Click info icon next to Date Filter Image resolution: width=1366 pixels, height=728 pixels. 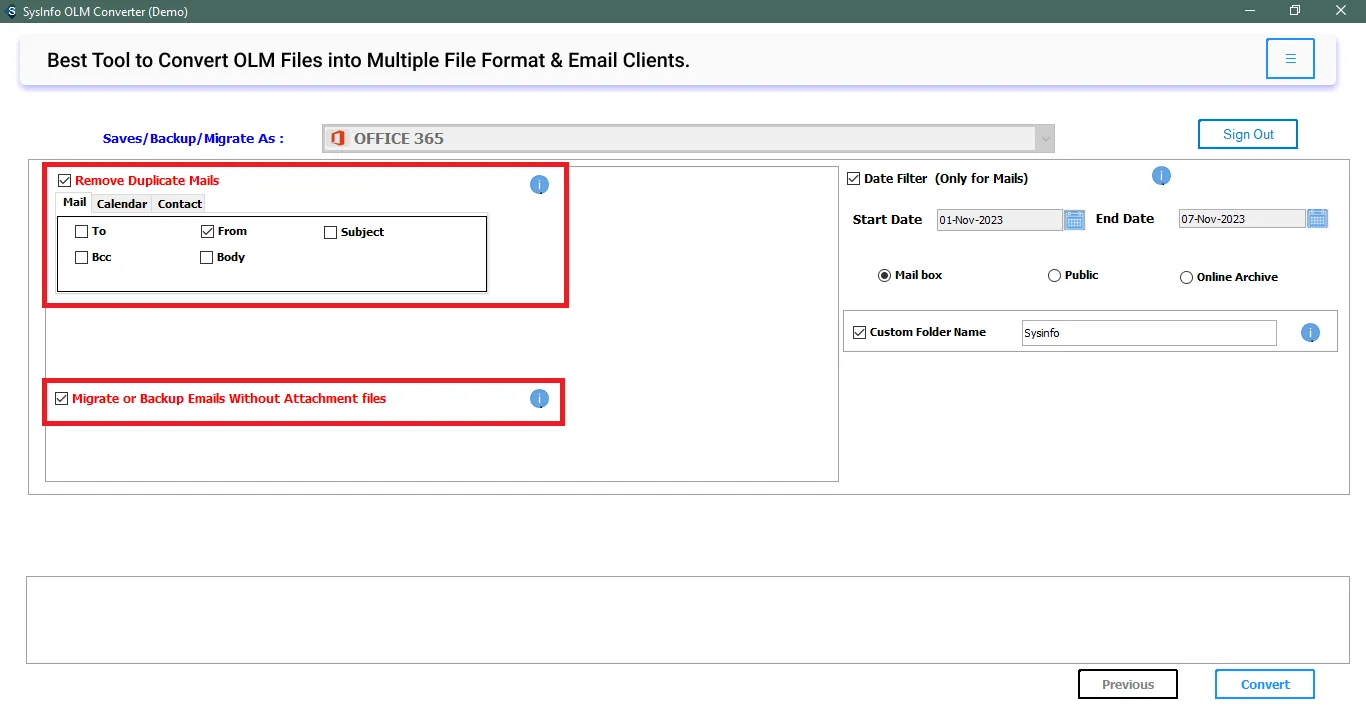[x=1161, y=176]
